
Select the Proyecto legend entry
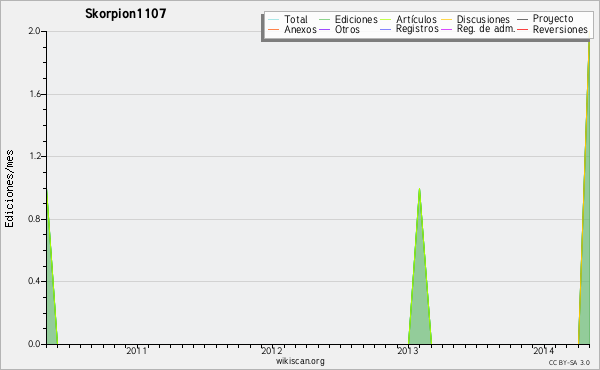(x=545, y=19)
